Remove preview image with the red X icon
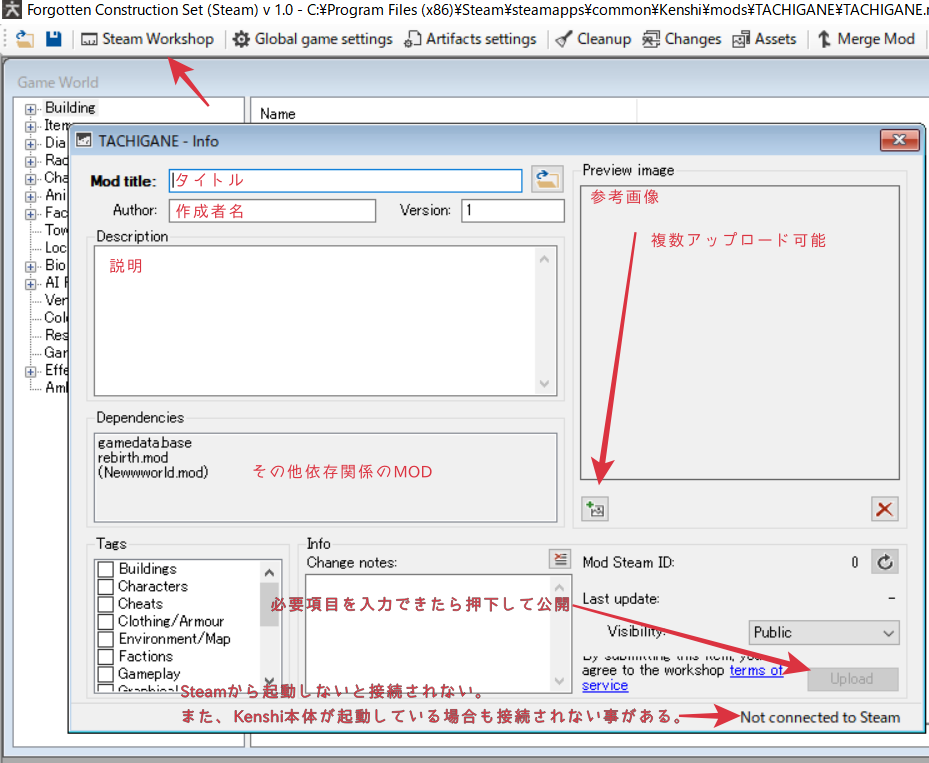Viewport: 929px width, 763px height. [884, 509]
